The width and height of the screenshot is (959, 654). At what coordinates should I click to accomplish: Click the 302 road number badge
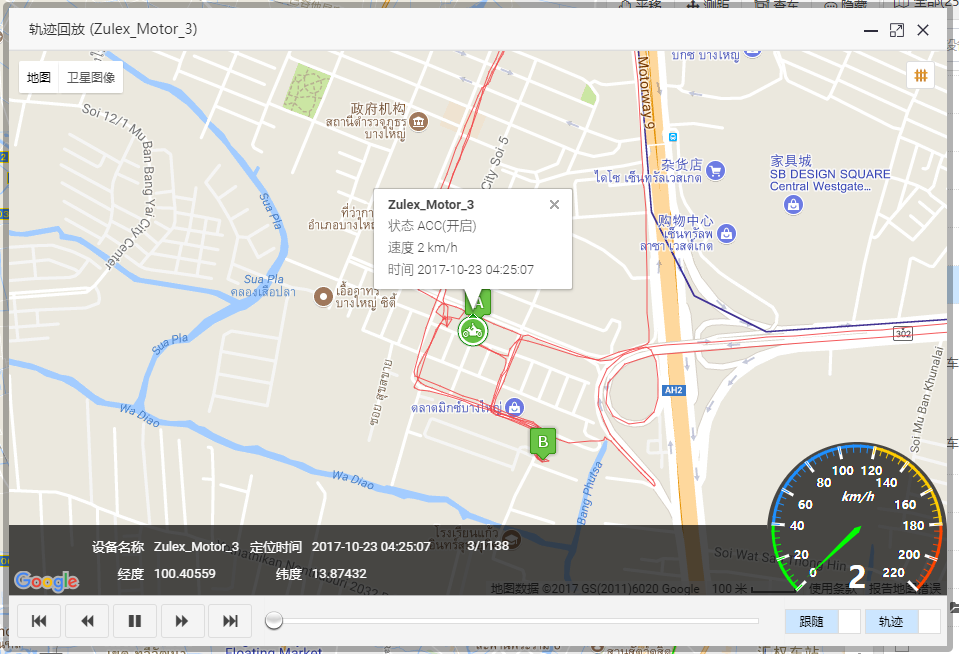point(903,333)
